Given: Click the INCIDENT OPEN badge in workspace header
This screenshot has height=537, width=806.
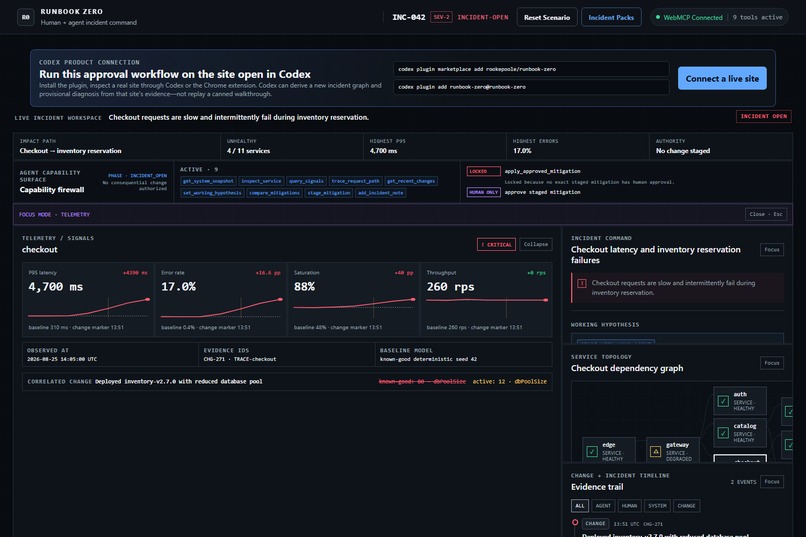Looking at the screenshot, I should [x=763, y=116].
